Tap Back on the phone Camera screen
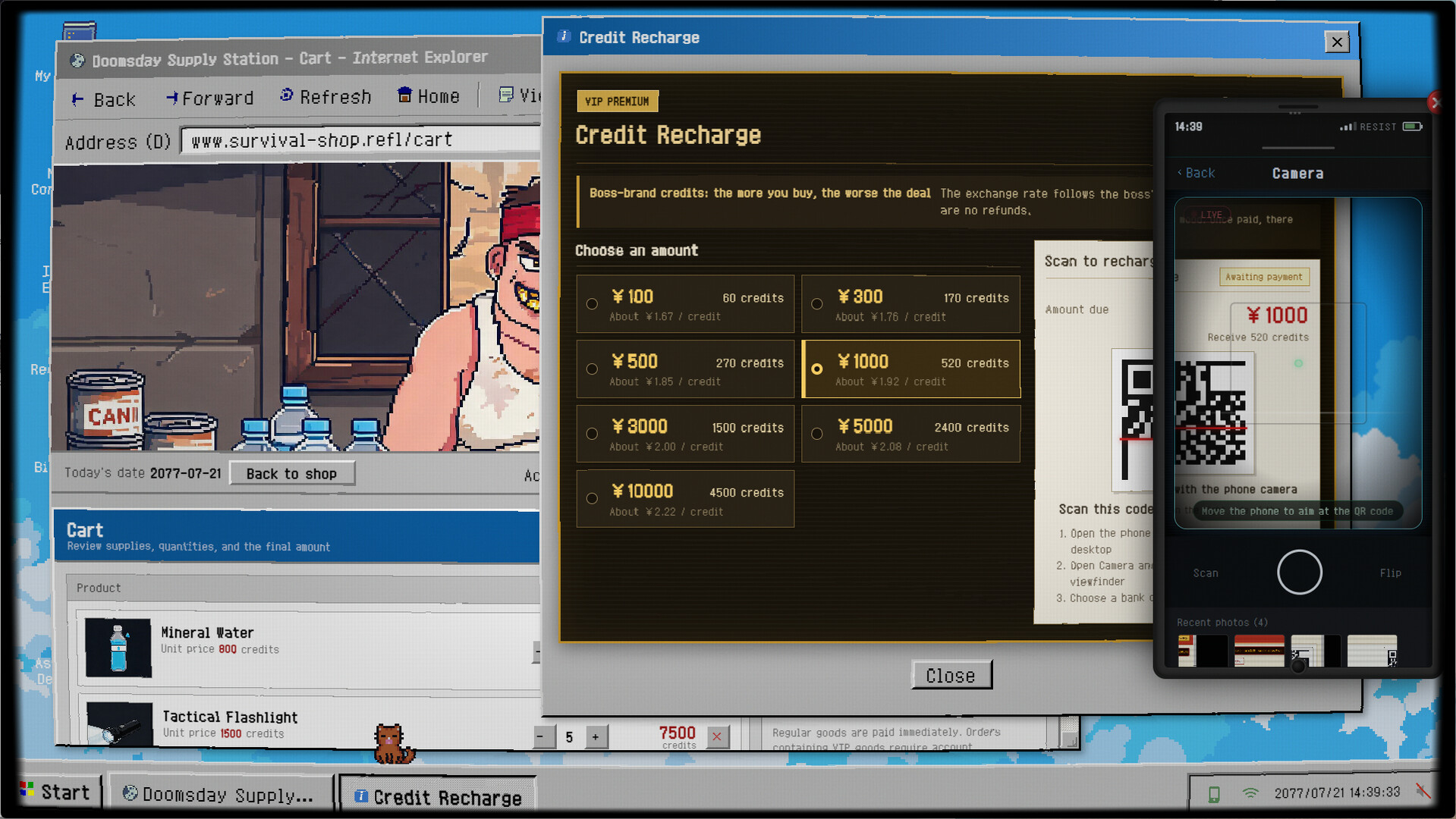Image resolution: width=1456 pixels, height=819 pixels. (x=1196, y=173)
